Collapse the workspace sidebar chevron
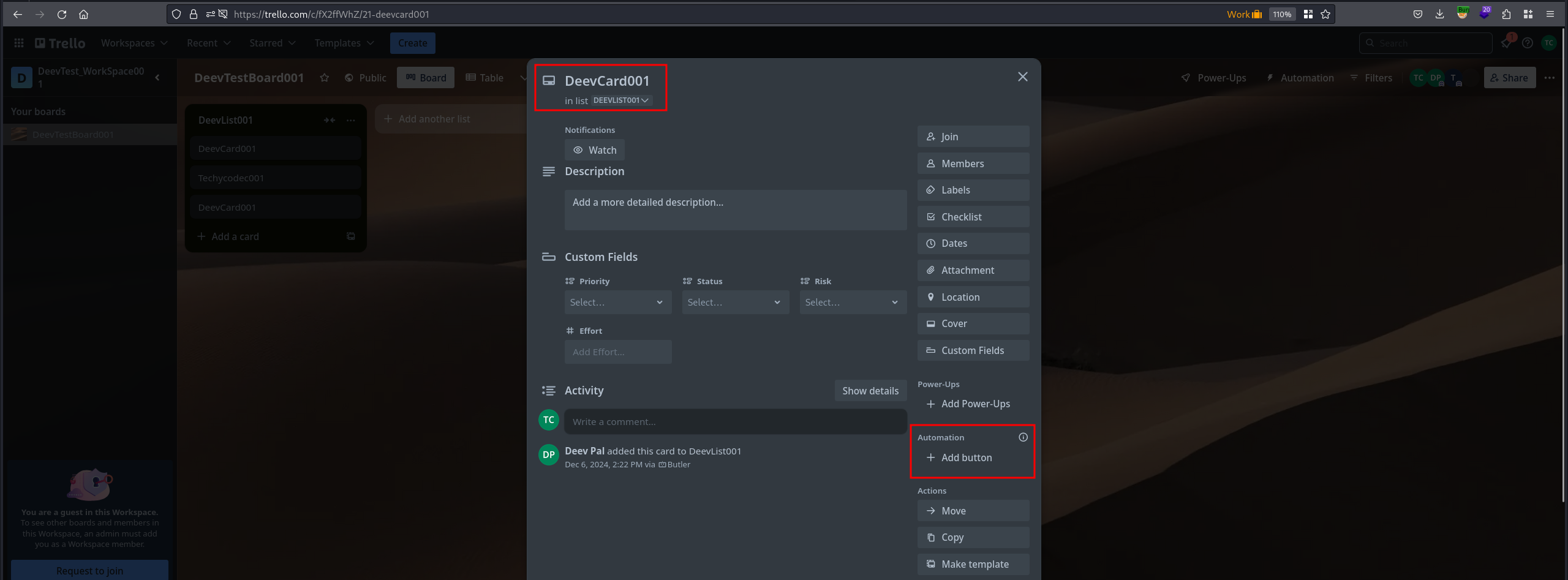 [x=157, y=77]
